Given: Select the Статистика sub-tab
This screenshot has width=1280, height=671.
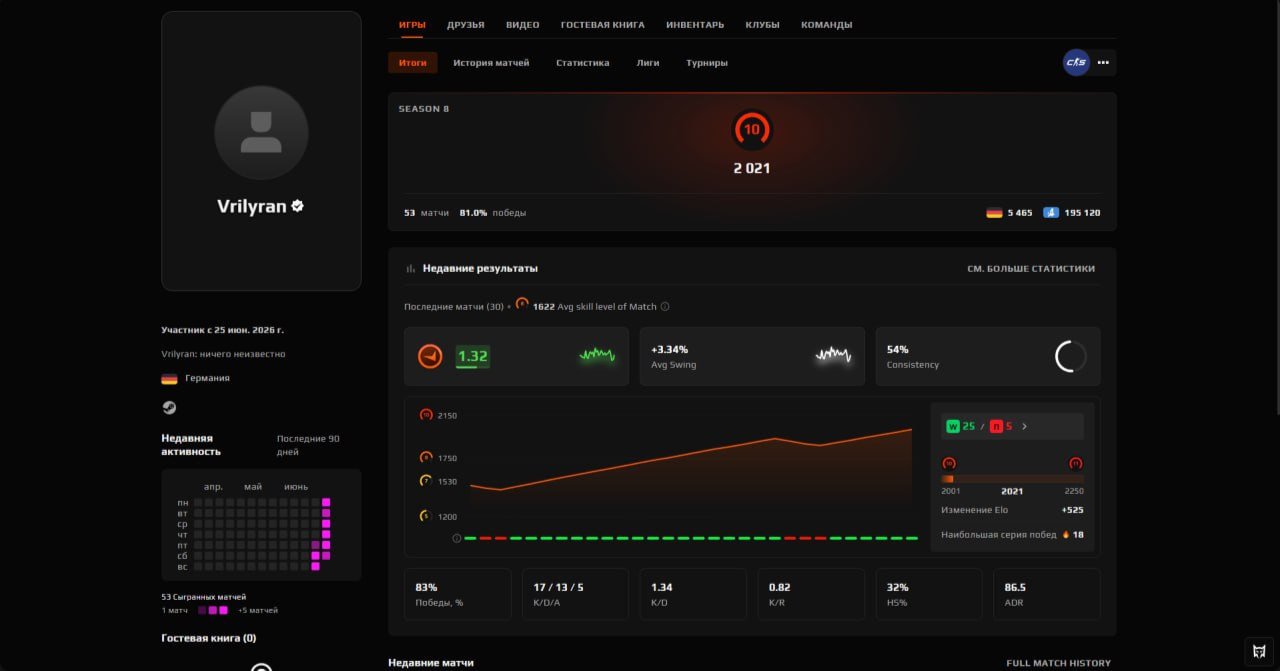Looking at the screenshot, I should point(582,63).
